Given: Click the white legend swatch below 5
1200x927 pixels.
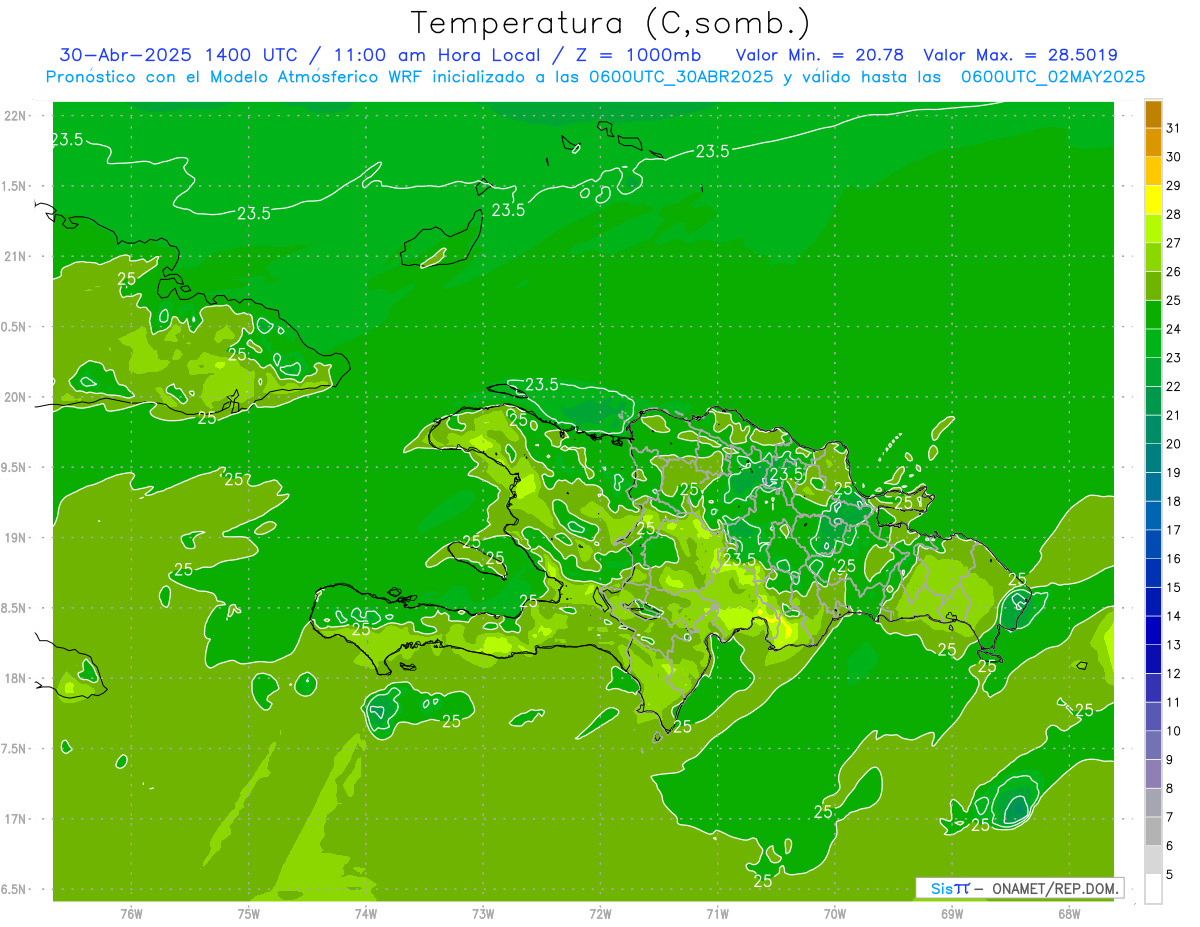Looking at the screenshot, I should coord(1153,889).
